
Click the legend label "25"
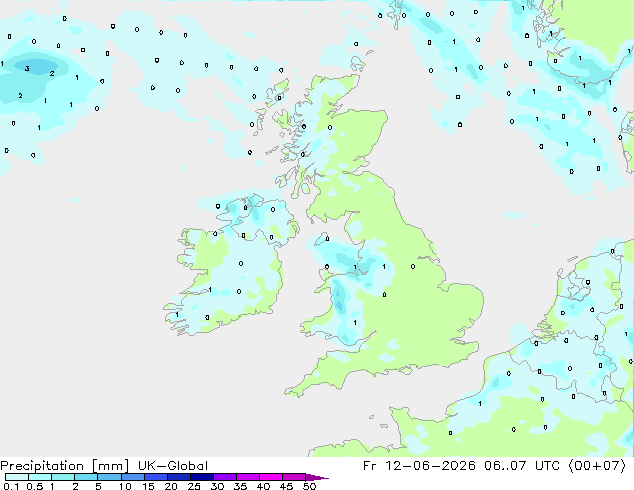point(194,486)
